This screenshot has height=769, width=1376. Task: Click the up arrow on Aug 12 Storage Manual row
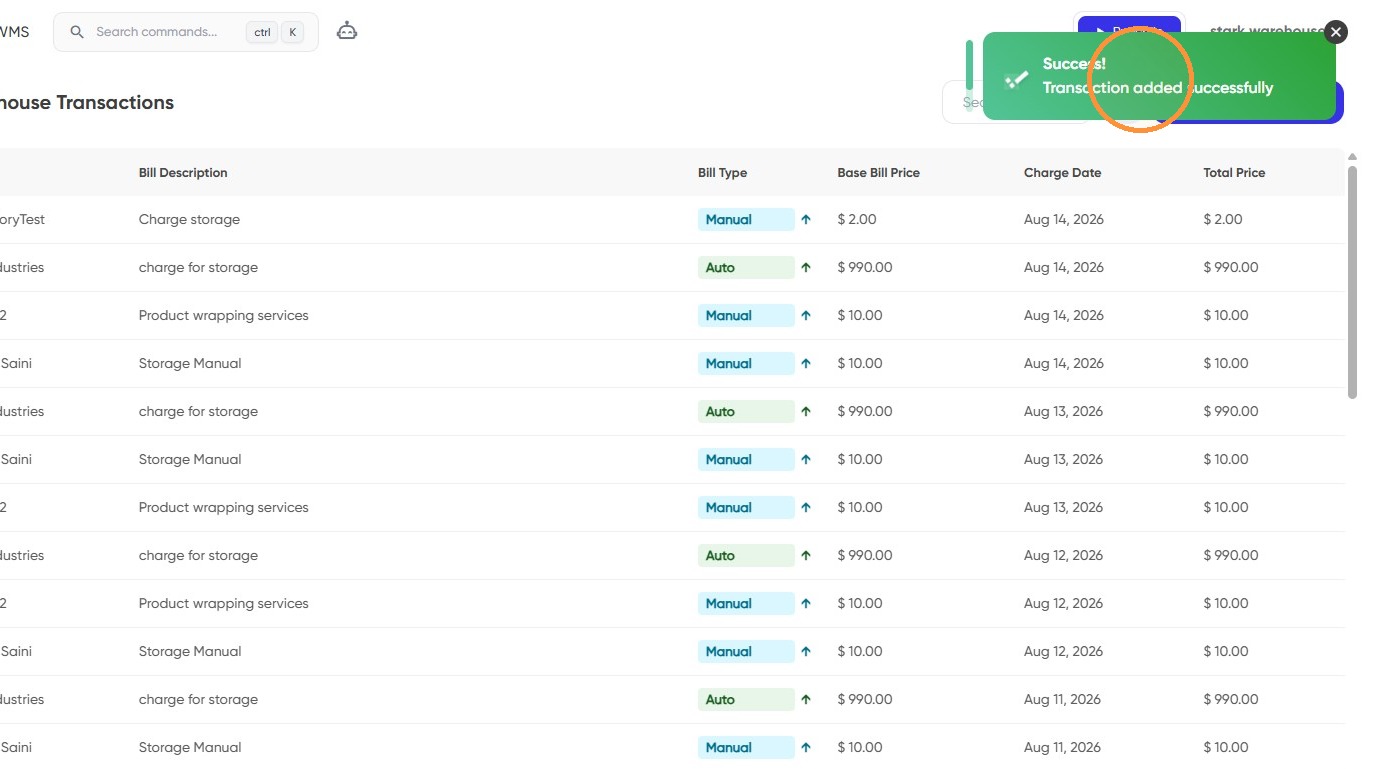coord(806,651)
